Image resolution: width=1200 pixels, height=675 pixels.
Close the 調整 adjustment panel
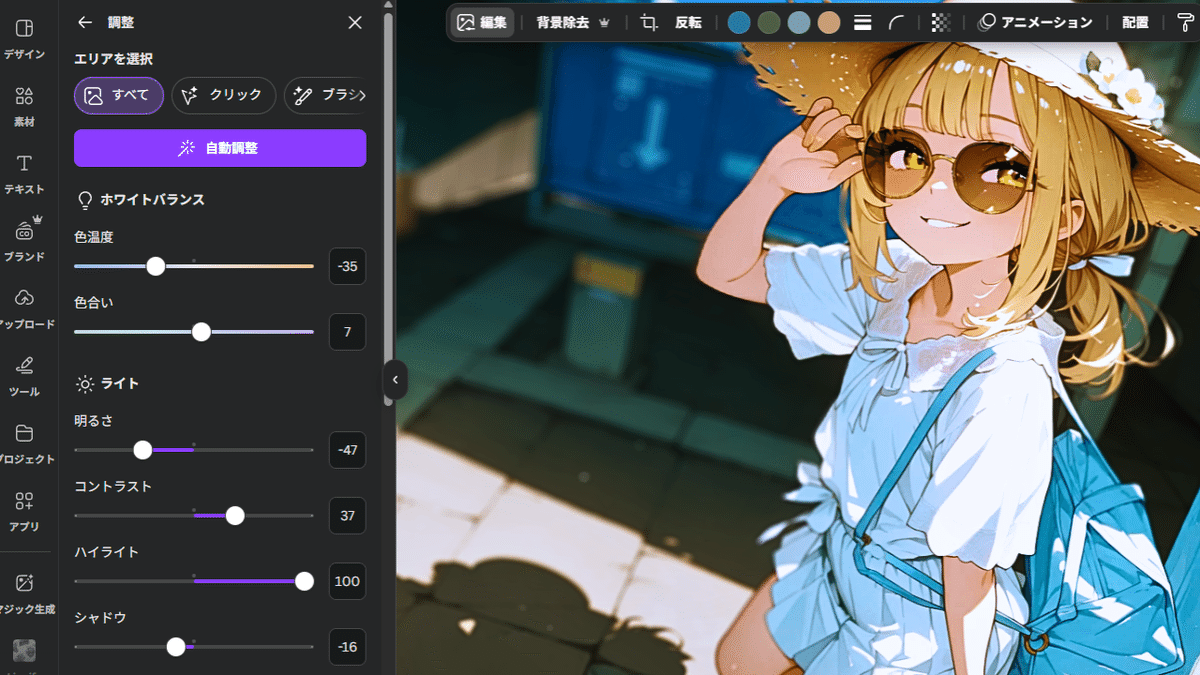tap(355, 22)
